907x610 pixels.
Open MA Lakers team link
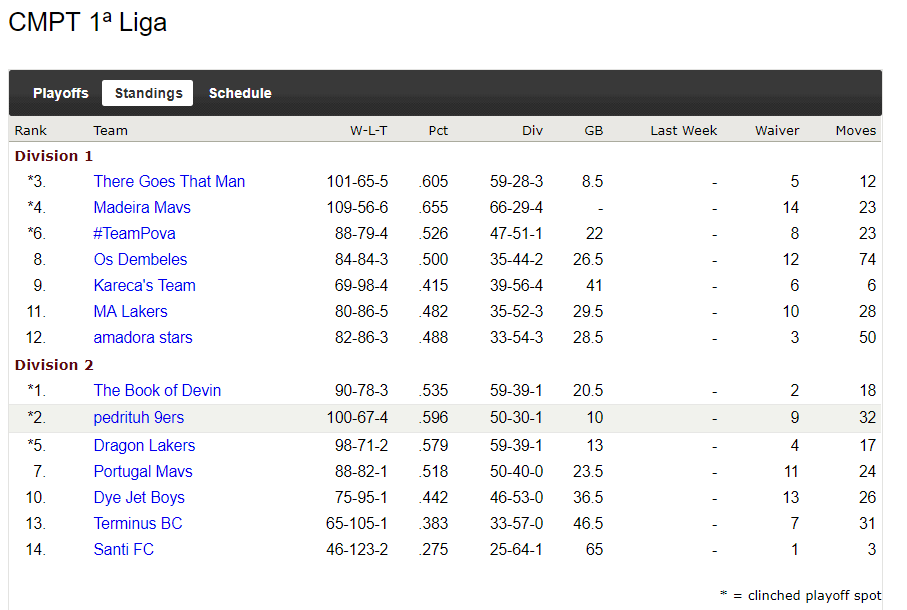click(x=130, y=312)
